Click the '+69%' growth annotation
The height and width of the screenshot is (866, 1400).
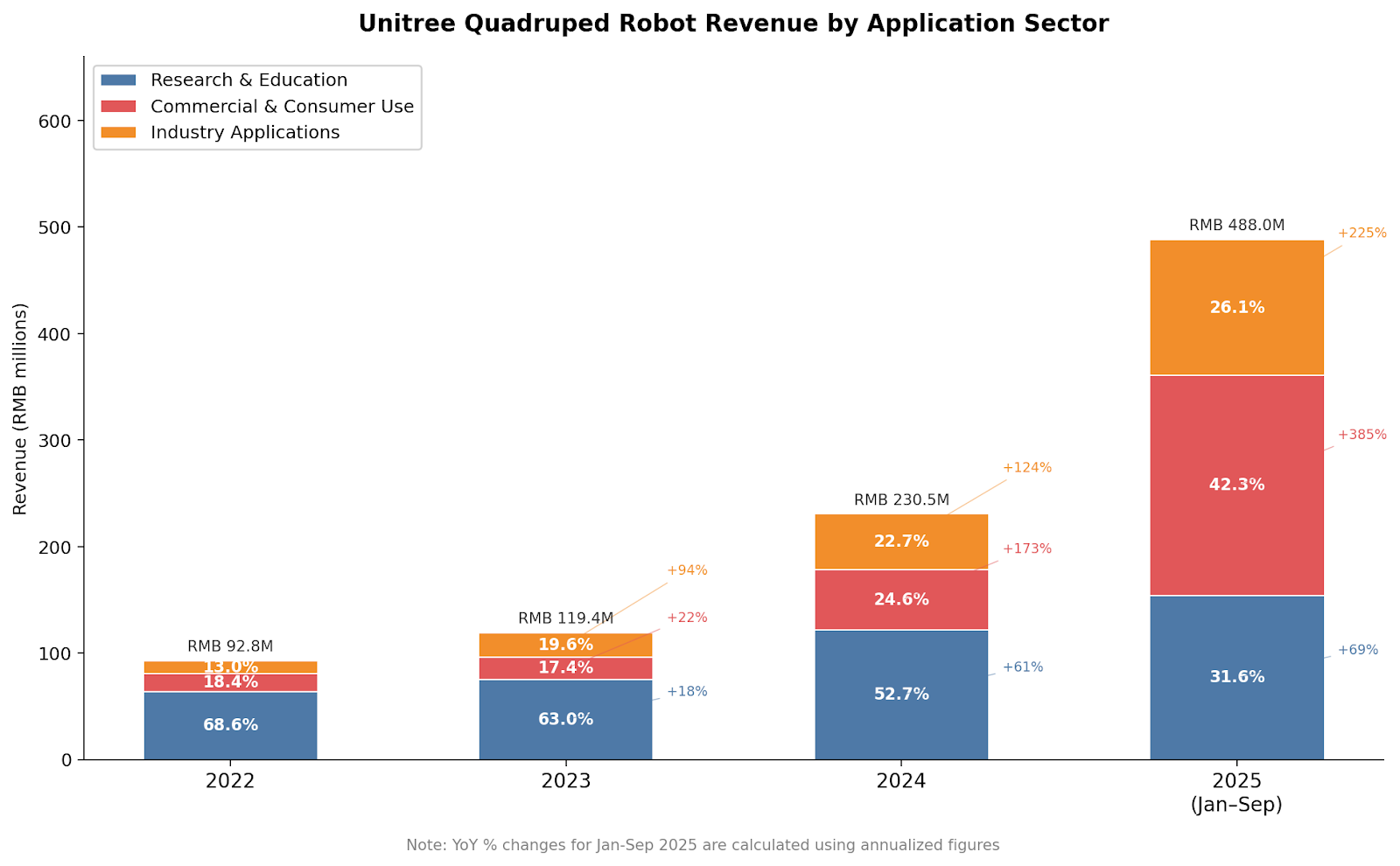pyautogui.click(x=1358, y=650)
